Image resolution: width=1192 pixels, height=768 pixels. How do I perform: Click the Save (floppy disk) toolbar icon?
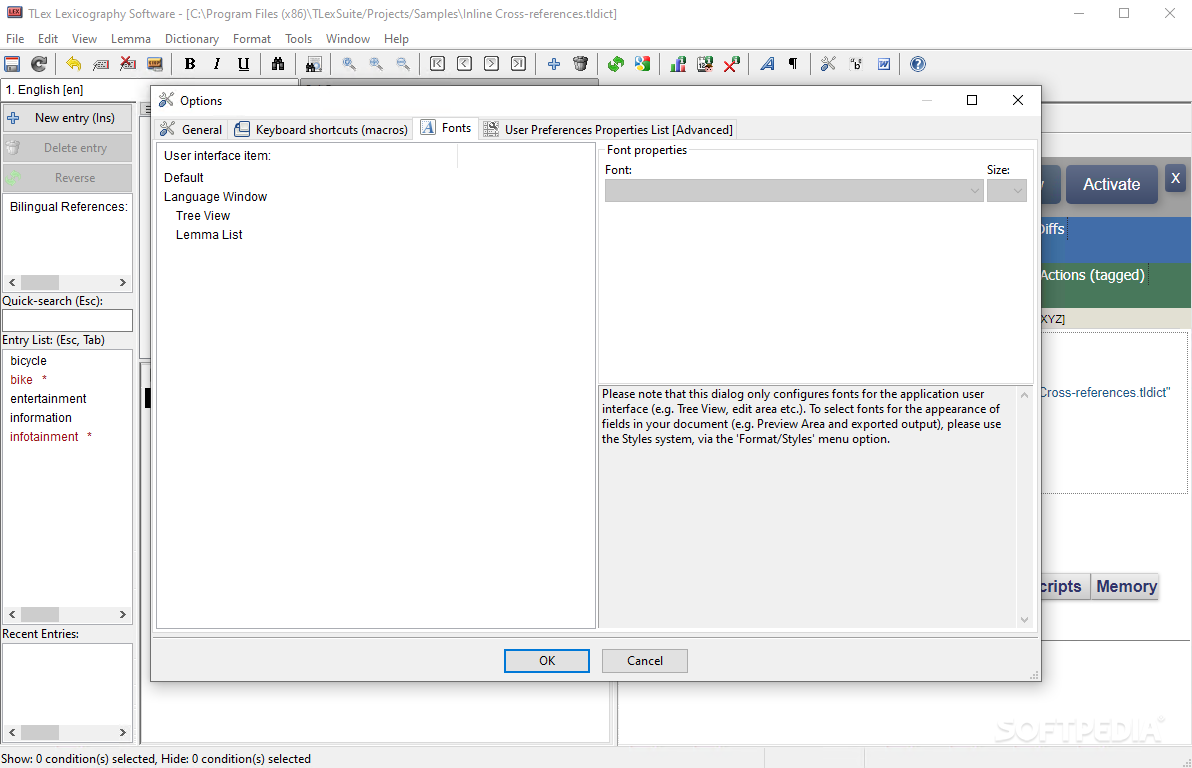coord(12,64)
